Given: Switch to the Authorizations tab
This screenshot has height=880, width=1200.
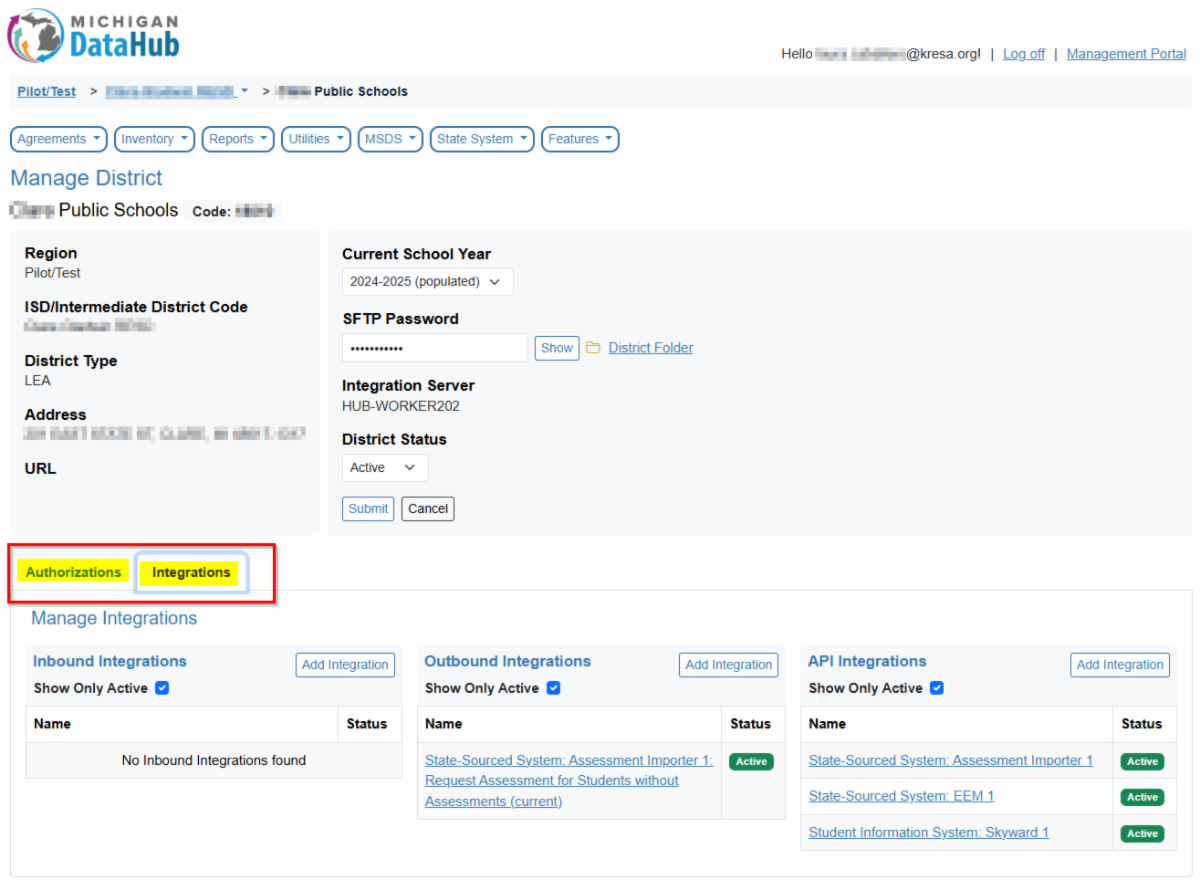Looking at the screenshot, I should (73, 572).
